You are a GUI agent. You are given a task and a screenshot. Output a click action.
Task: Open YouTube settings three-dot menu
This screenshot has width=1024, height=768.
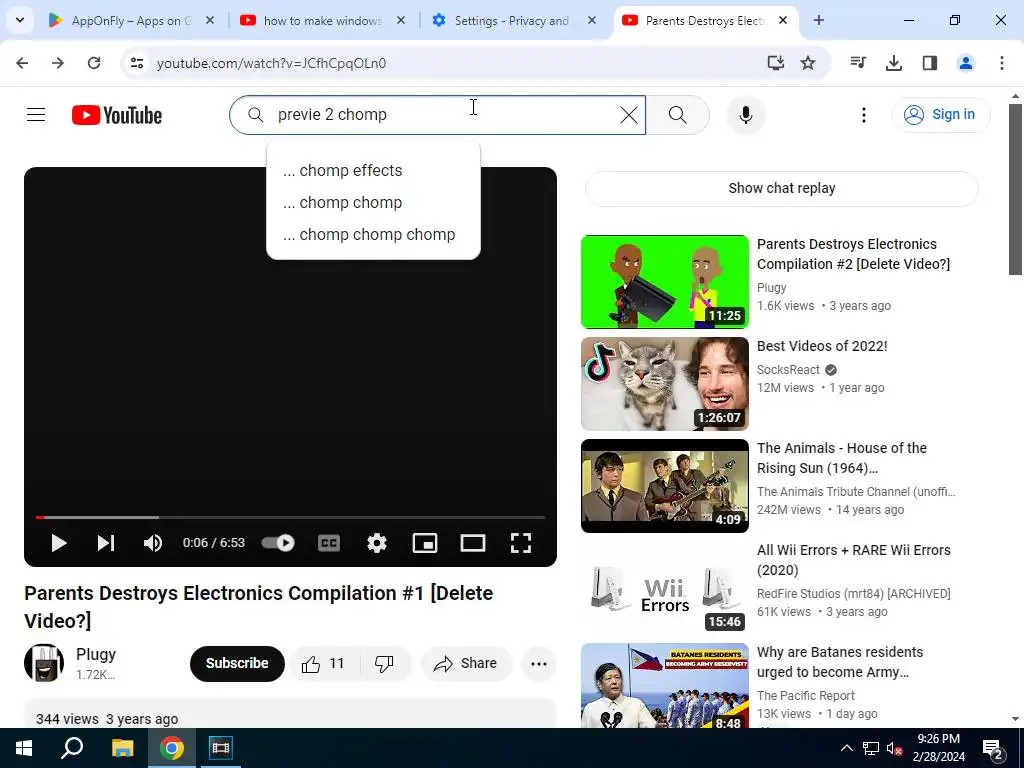coord(863,115)
